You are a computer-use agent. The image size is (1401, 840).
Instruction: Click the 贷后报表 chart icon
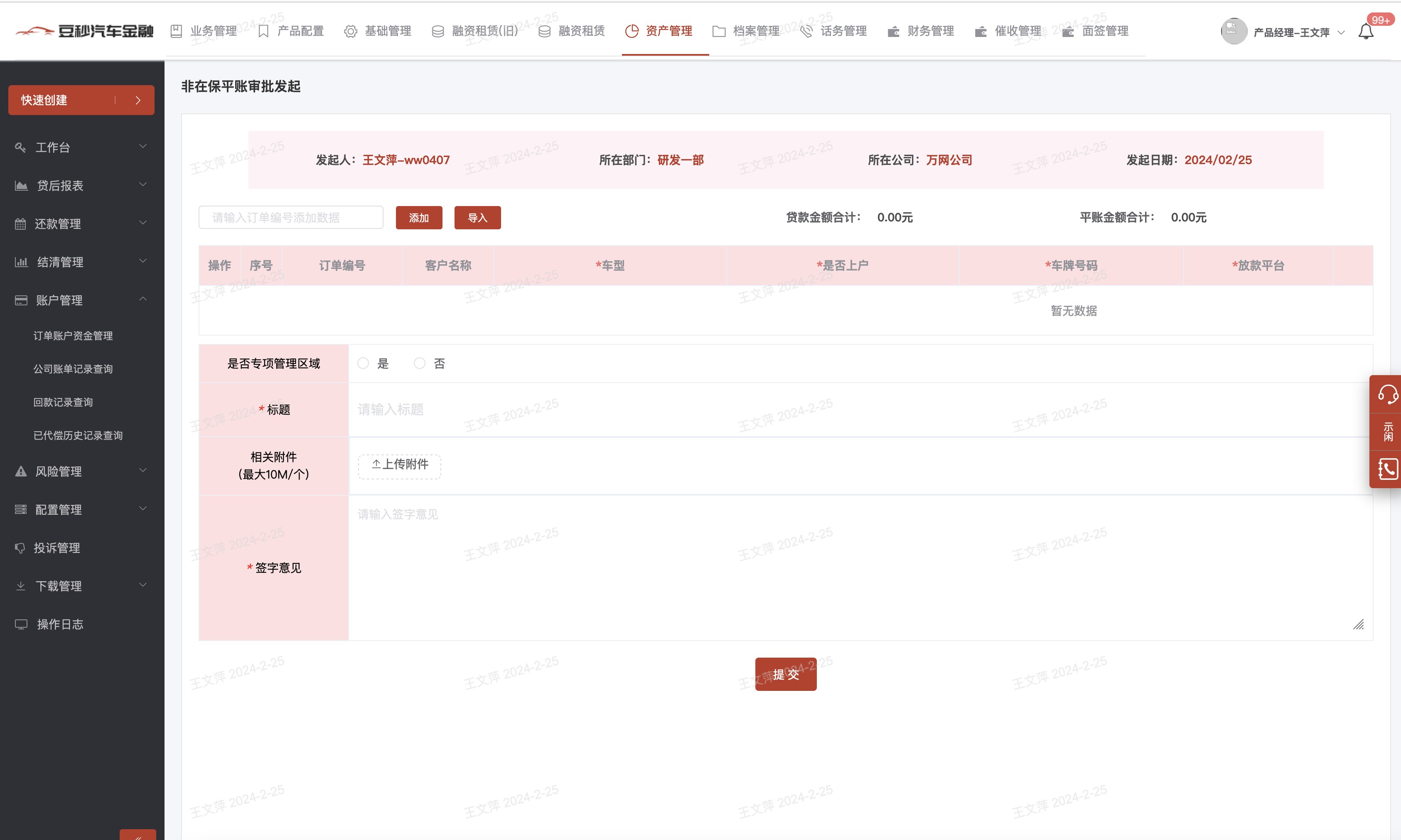[x=21, y=186]
